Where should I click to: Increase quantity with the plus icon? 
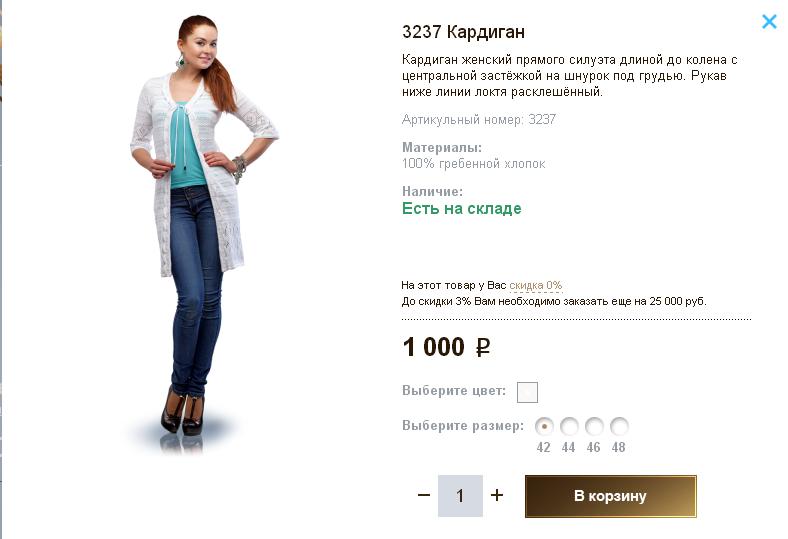497,495
